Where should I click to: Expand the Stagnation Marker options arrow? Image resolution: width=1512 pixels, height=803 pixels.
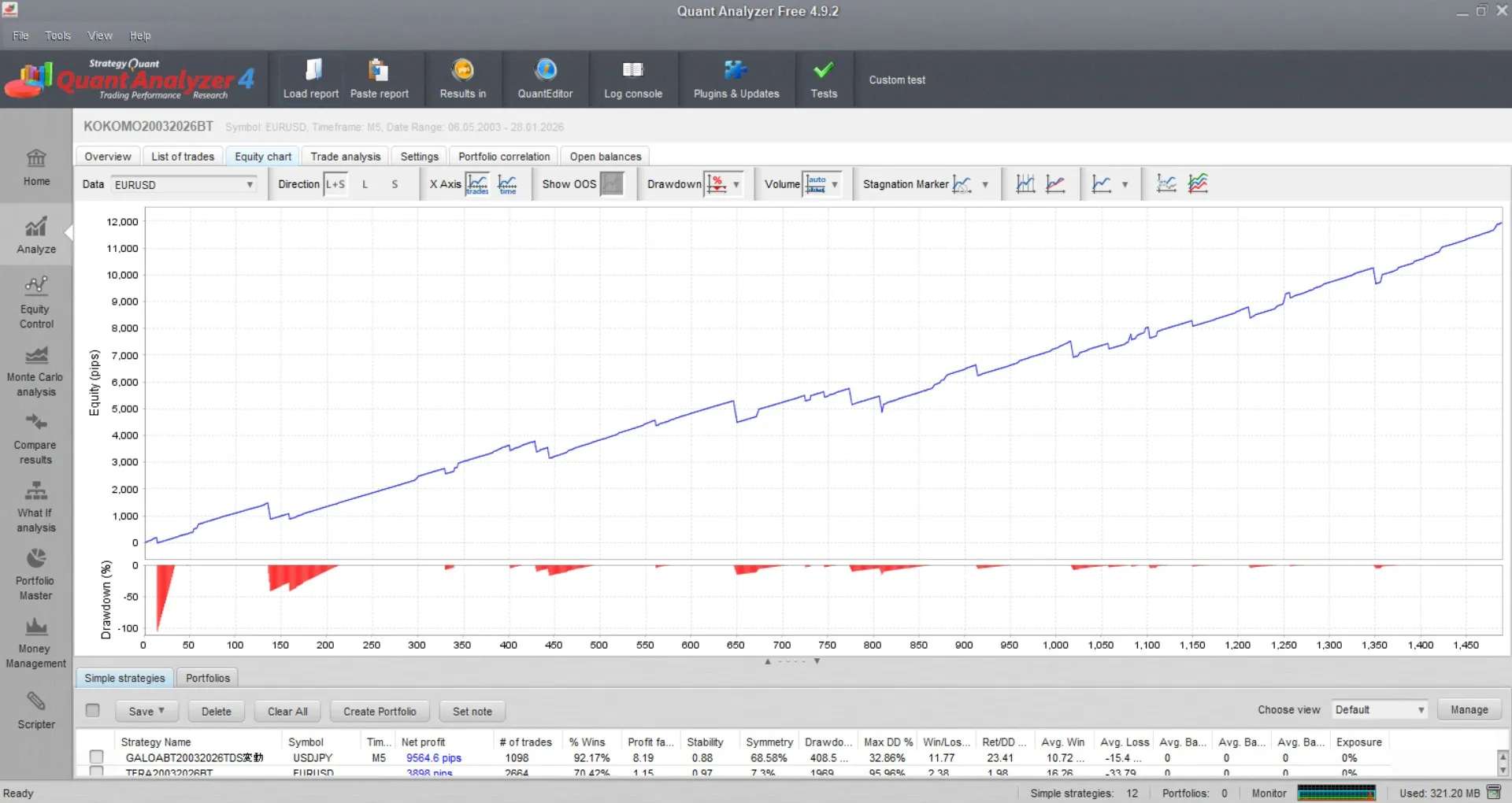click(x=985, y=184)
